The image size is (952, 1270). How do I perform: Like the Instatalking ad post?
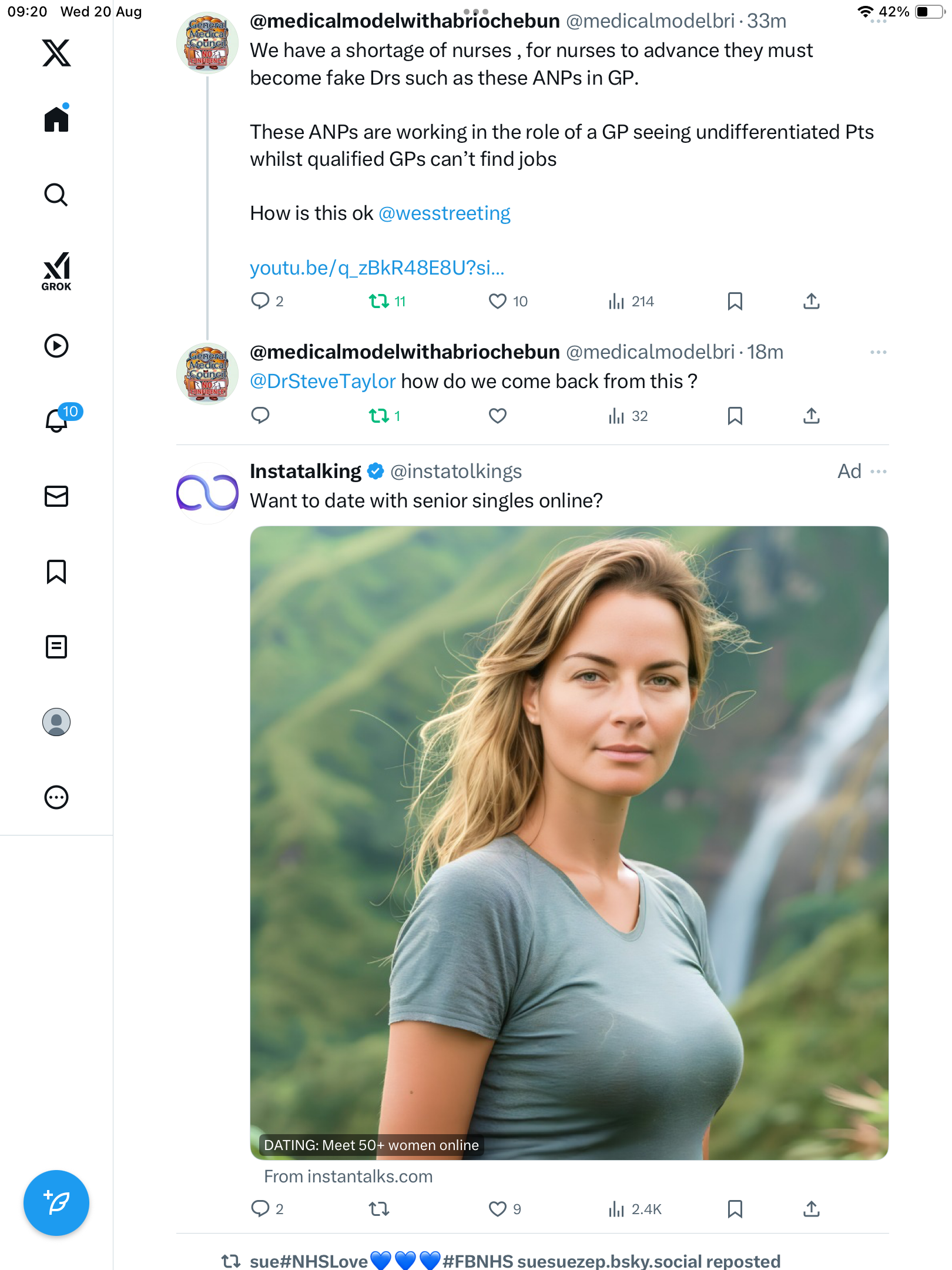497,1209
